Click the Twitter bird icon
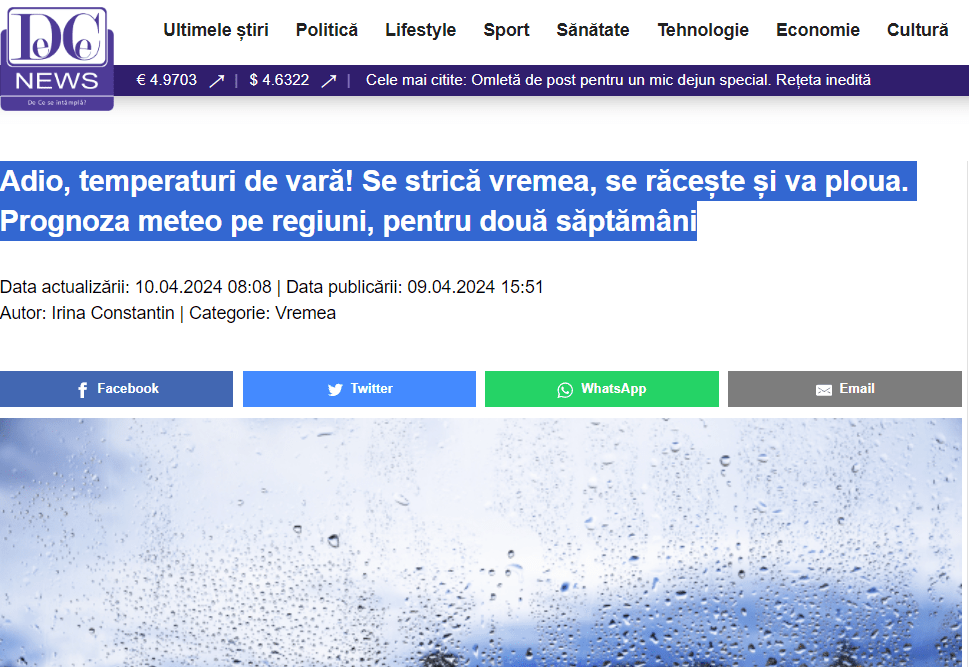Screen dimensions: 969x667 pos(335,390)
